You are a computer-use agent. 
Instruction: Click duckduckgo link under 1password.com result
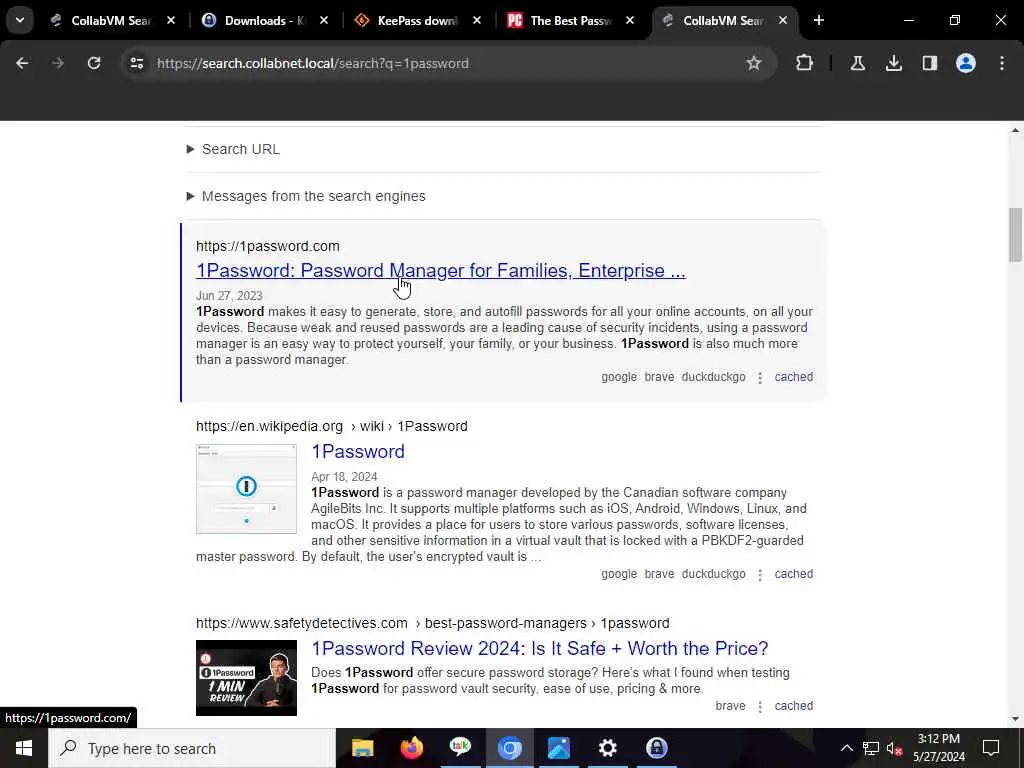click(713, 377)
